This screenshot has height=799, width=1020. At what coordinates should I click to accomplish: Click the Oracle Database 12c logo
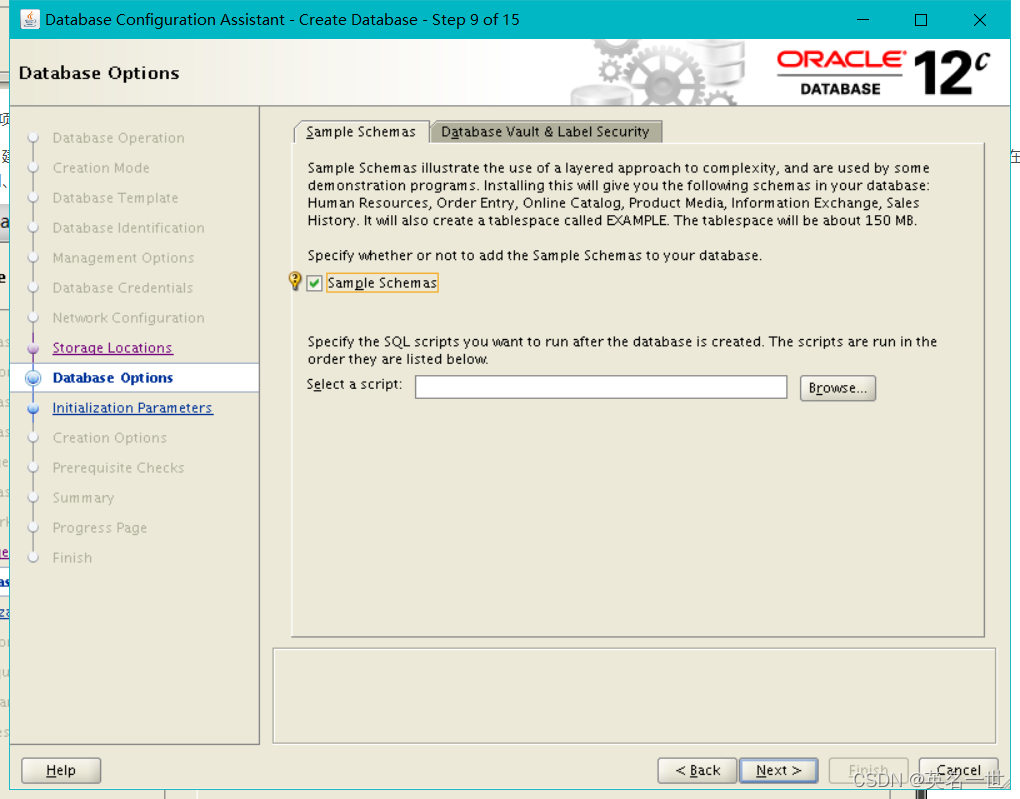pos(883,73)
